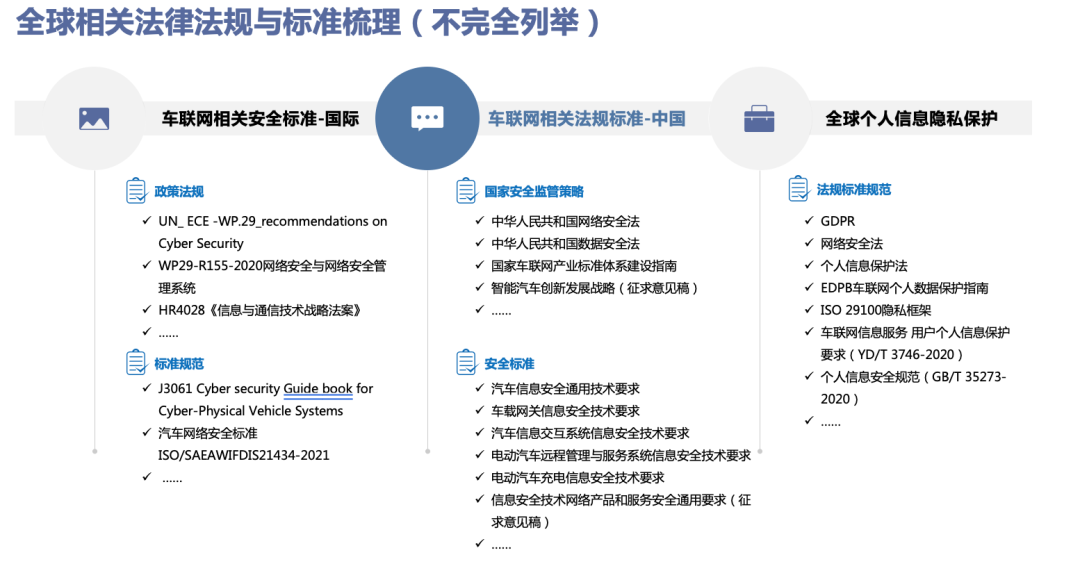1080x564 pixels.
Task: Click the 国家安全监管策略 subheading
Action: click(x=534, y=191)
